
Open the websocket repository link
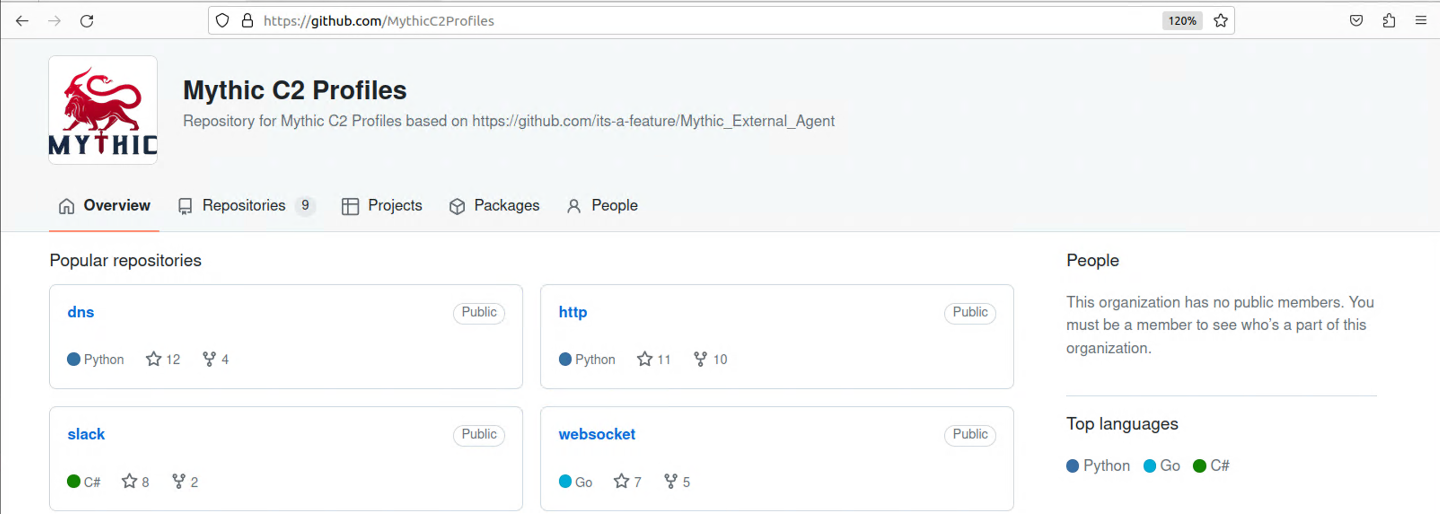pos(597,434)
